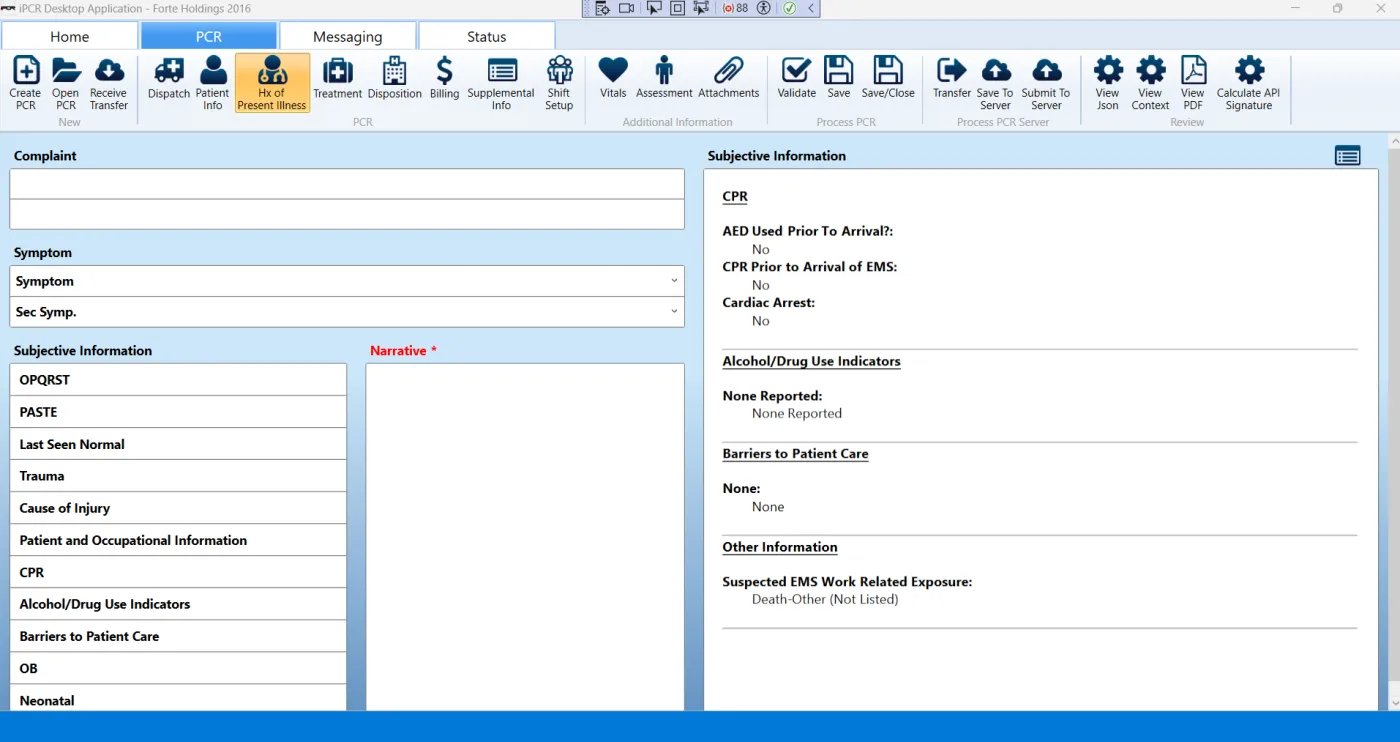Viewport: 1400px width, 742px height.
Task: Click the first Complaint input field
Action: pos(347,184)
